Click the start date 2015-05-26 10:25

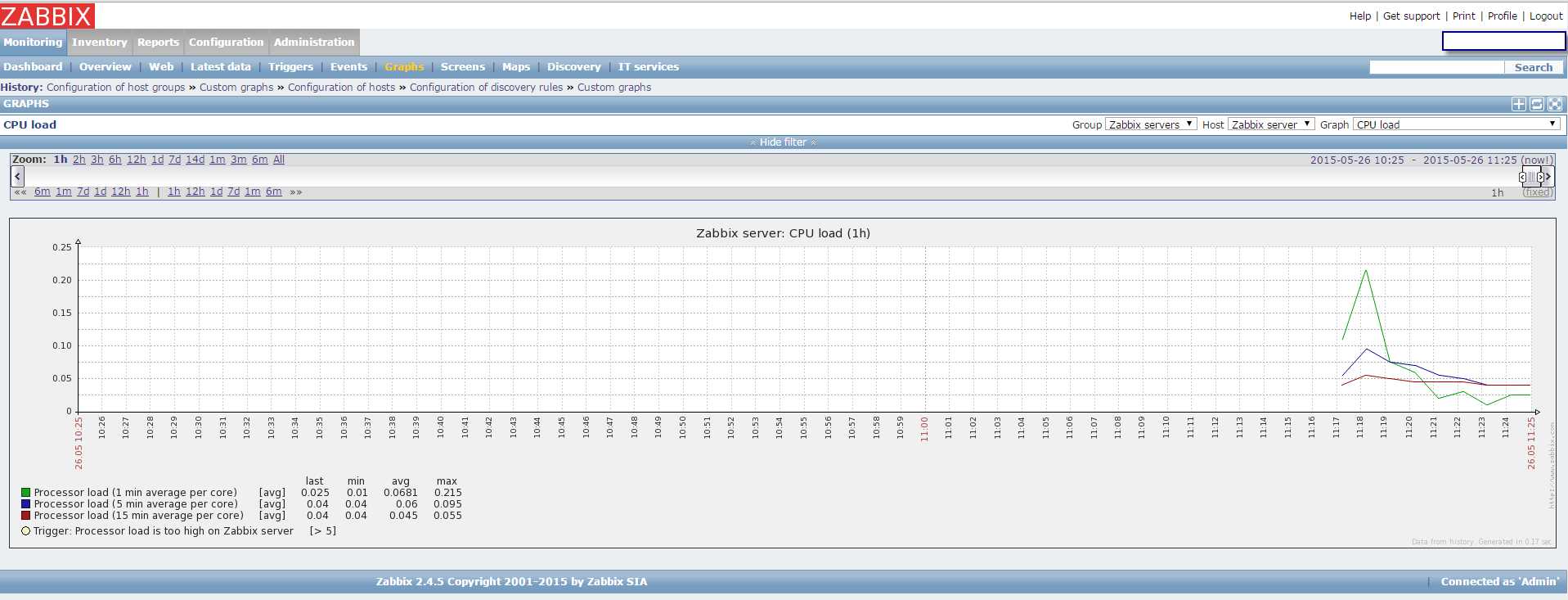pyautogui.click(x=1357, y=160)
